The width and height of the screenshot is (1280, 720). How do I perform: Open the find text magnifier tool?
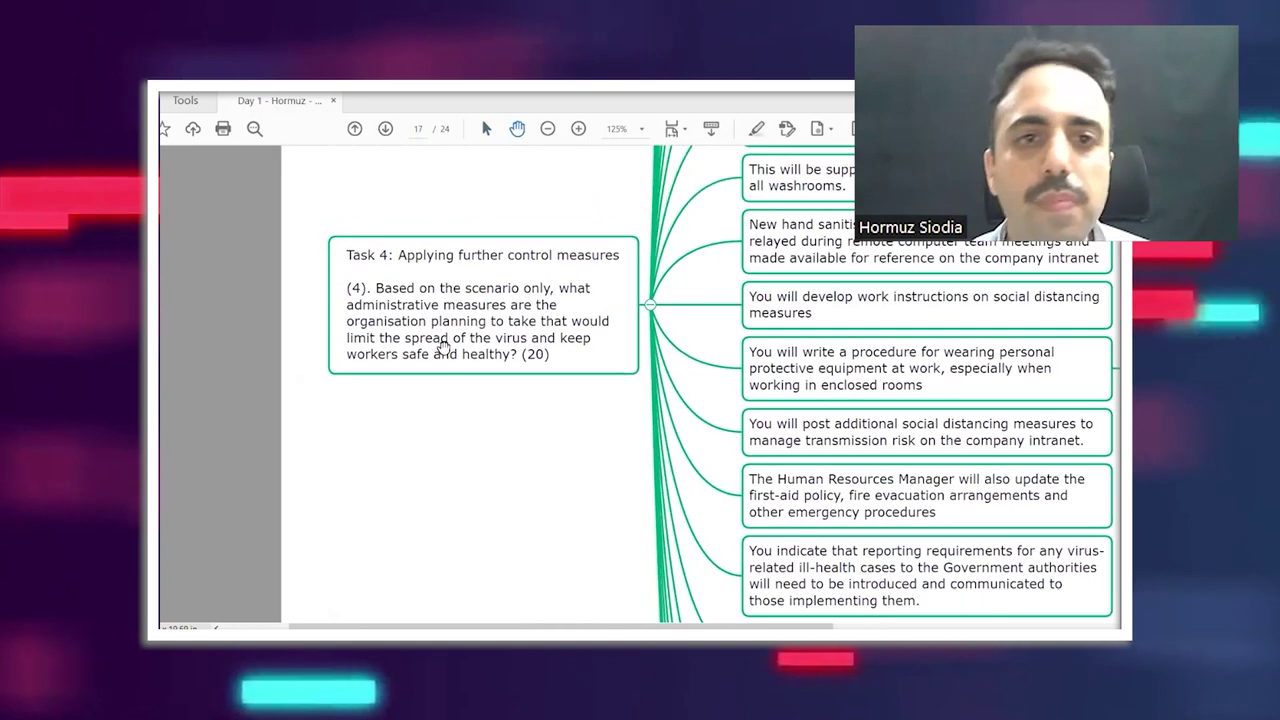click(x=255, y=129)
